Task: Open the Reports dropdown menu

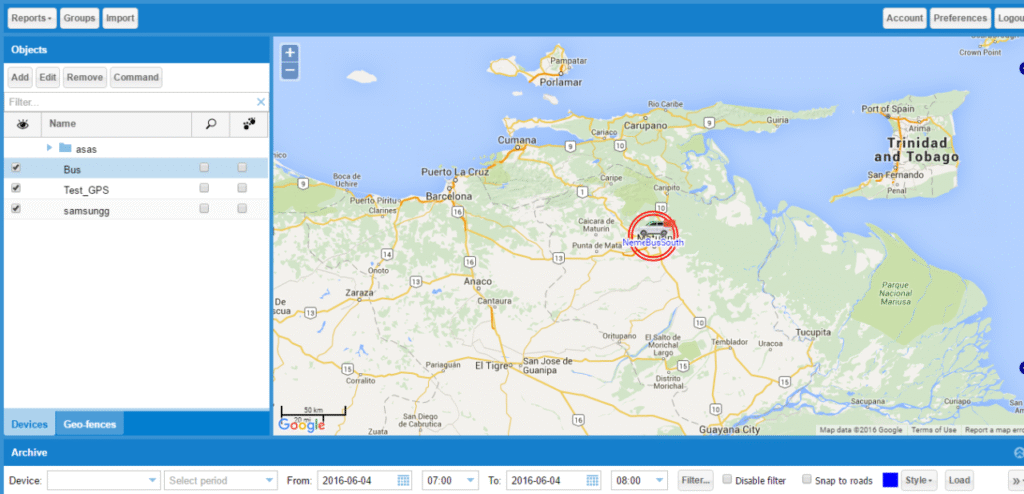Action: point(31,18)
